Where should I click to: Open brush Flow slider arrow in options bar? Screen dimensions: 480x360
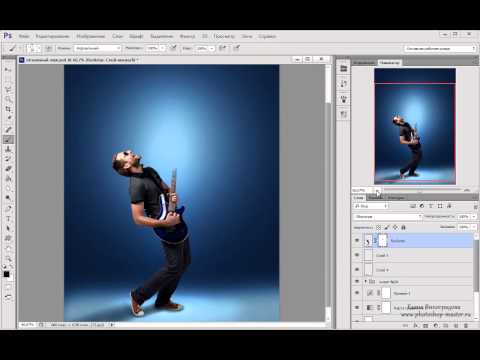click(212, 48)
